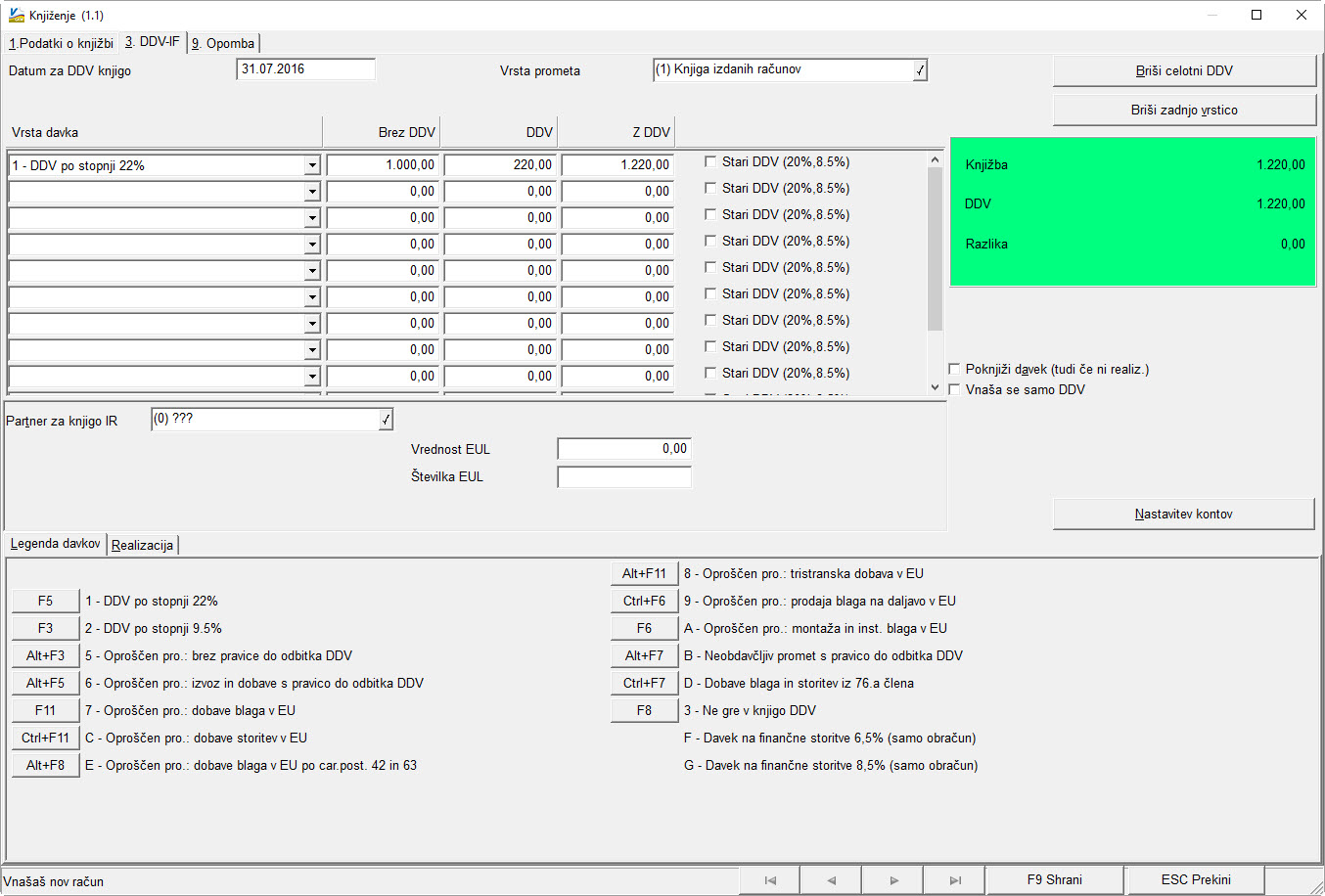Click F5 button for DDV po stopnji 22%
The height and width of the screenshot is (896, 1325).
[45, 601]
